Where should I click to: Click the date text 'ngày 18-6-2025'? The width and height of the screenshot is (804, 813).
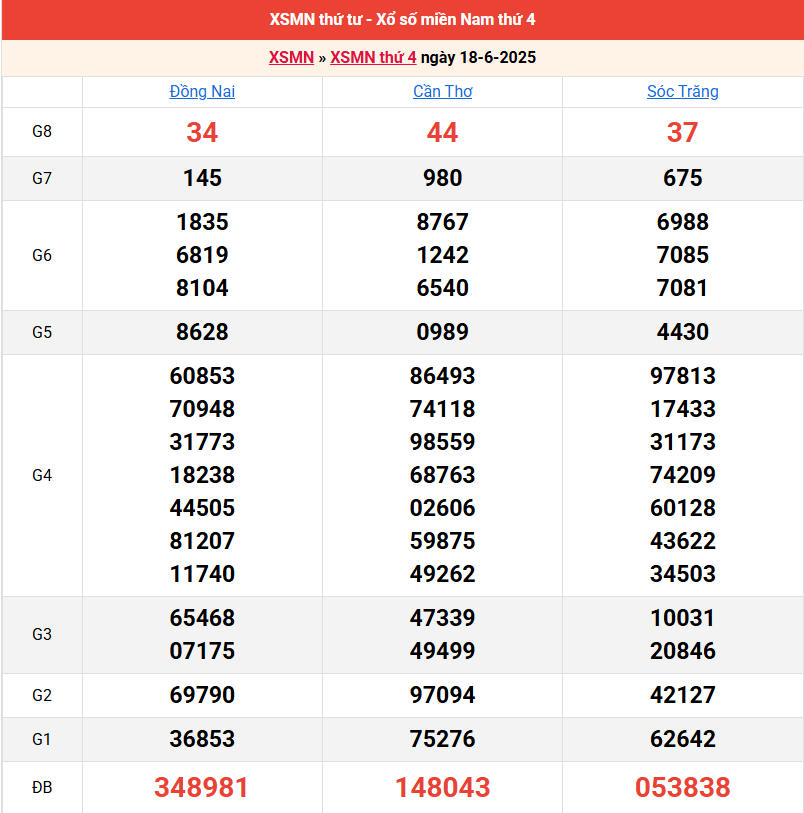pyautogui.click(x=478, y=57)
